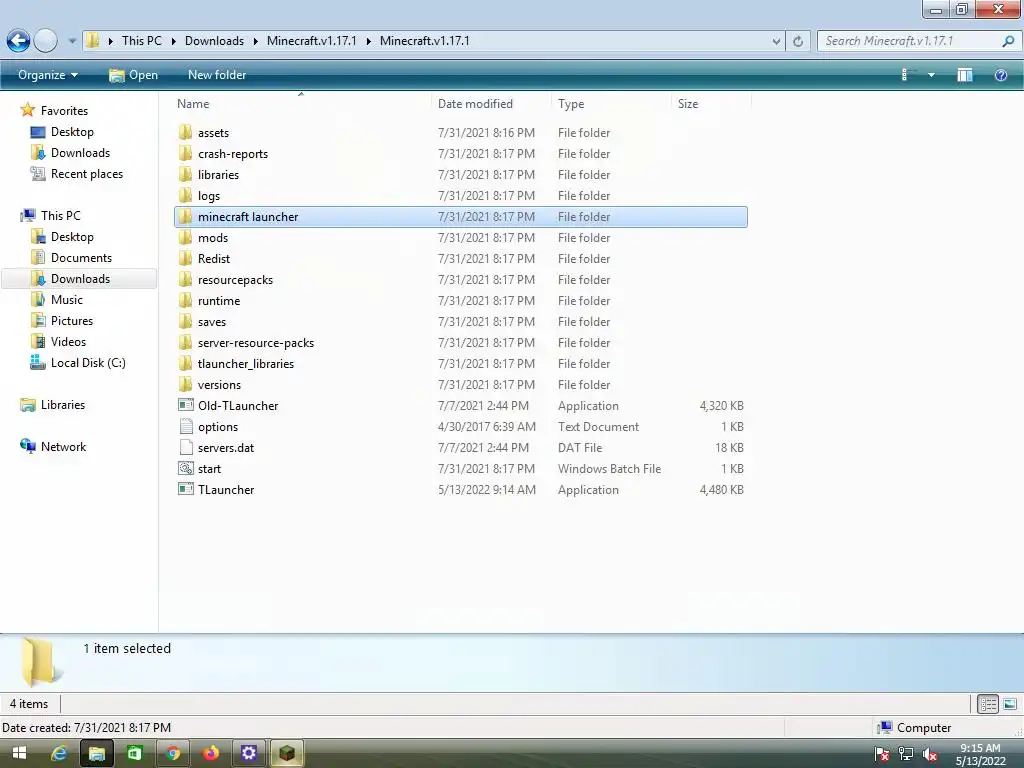
Task: Select the servers.dat file icon
Action: coord(185,447)
